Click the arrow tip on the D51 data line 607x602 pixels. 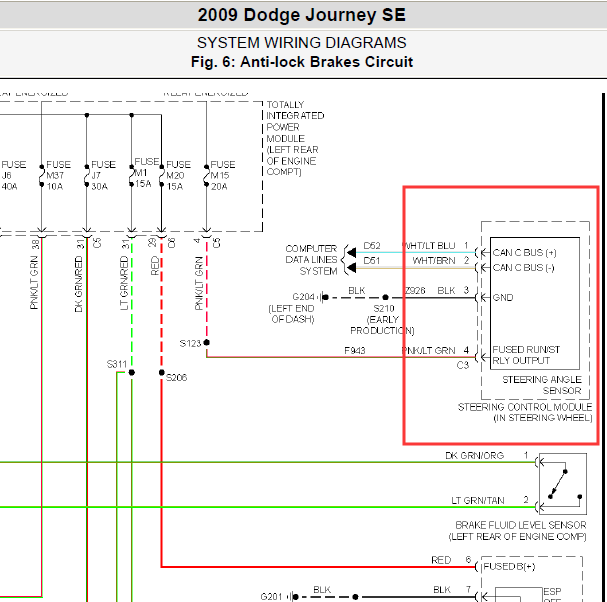coord(351,268)
